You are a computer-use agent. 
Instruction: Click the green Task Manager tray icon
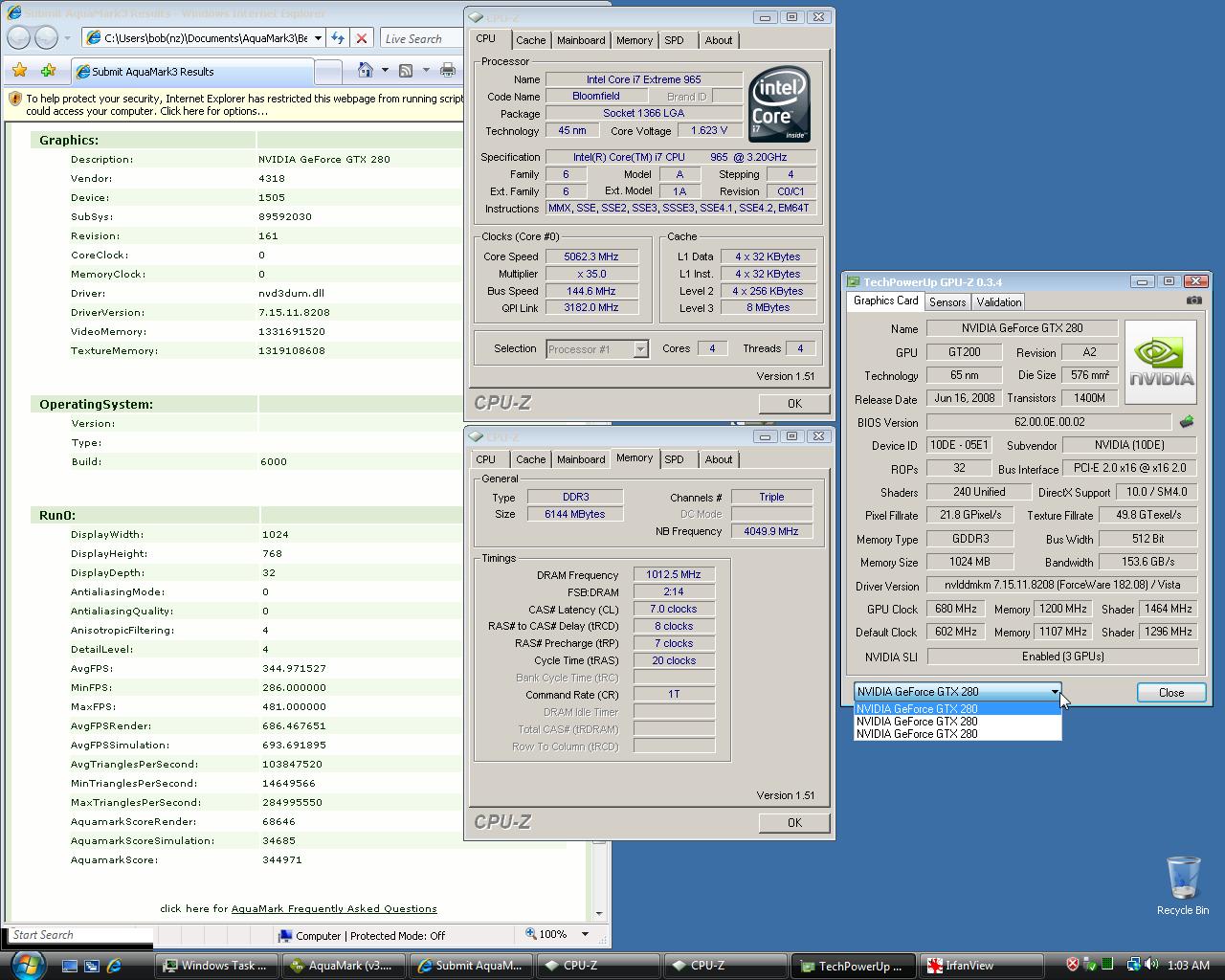[1107, 965]
